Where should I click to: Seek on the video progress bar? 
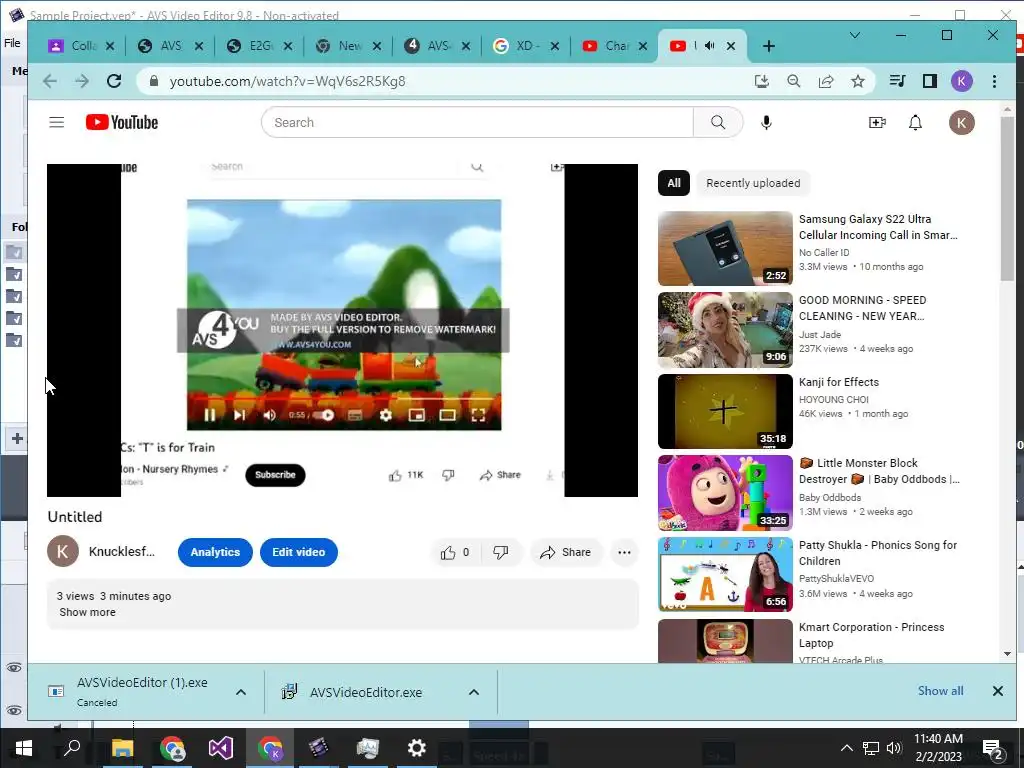tap(344, 398)
